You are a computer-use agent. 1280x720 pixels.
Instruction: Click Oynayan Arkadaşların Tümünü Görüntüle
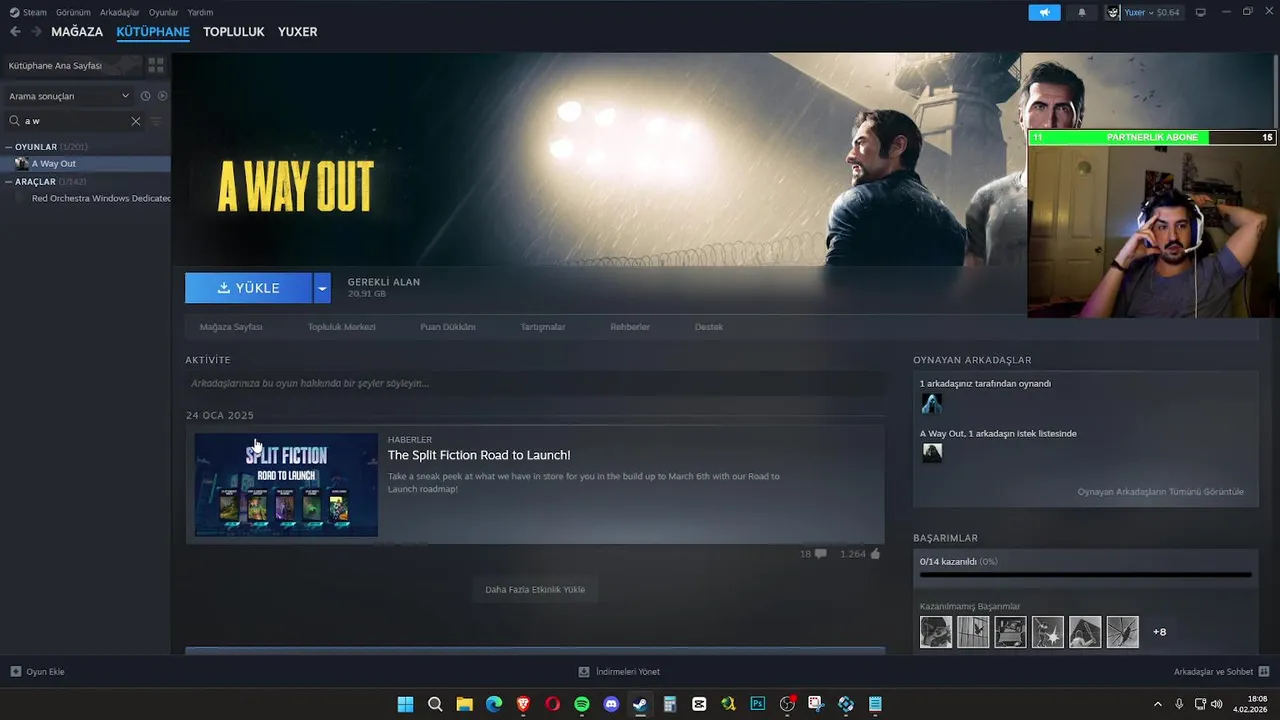click(x=1161, y=492)
